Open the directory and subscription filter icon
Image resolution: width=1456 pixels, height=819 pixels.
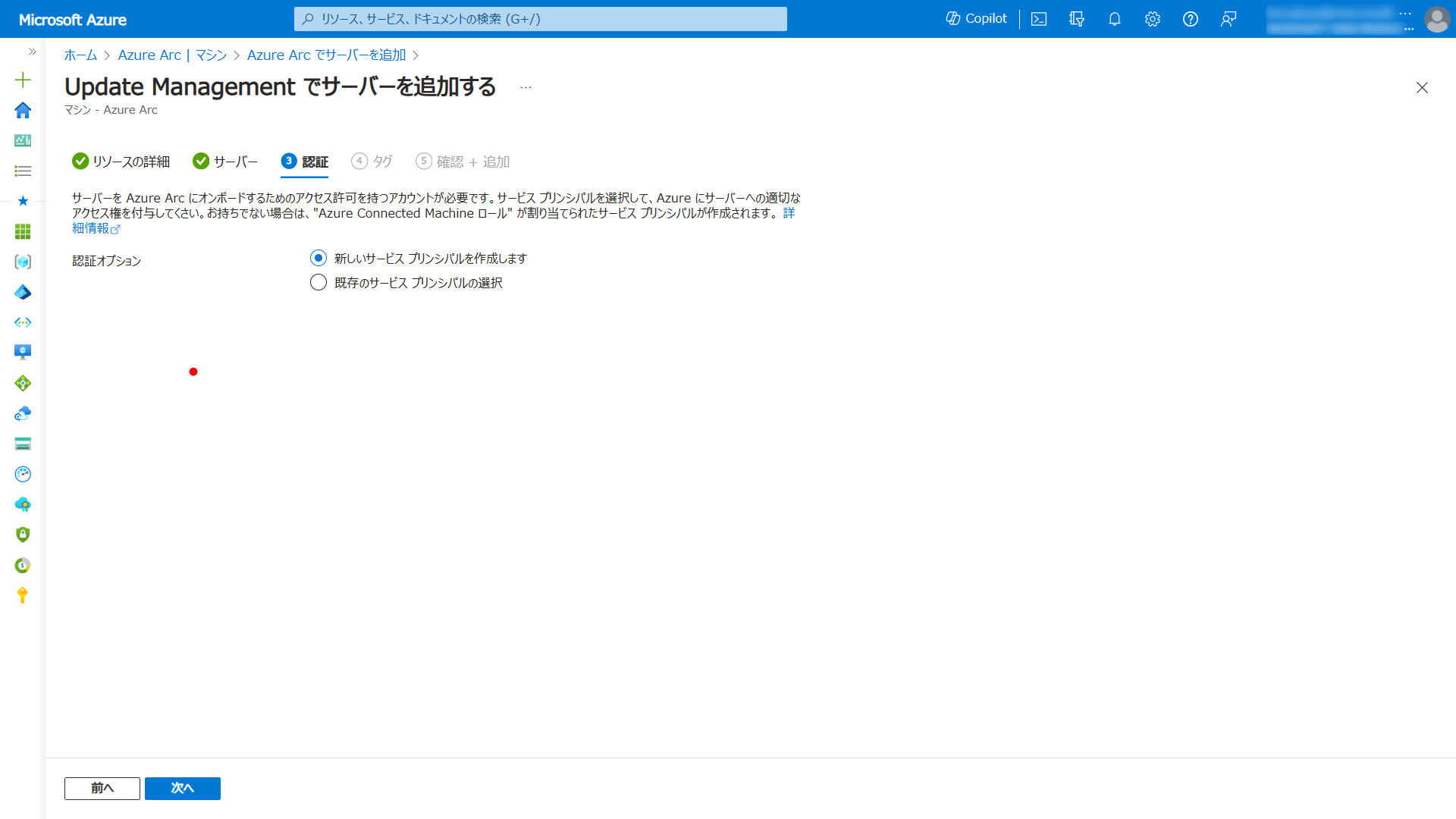click(1077, 19)
